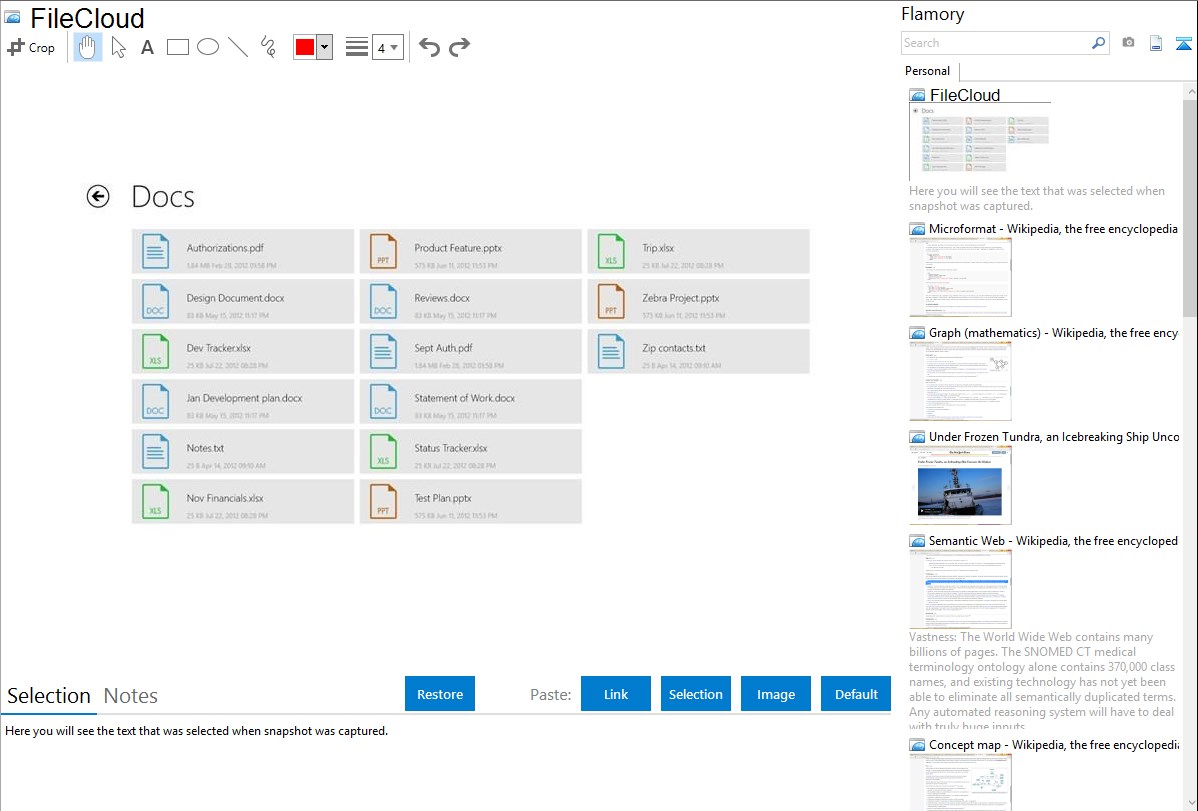Screen dimensions: 1198x811
Task: Click the search magnifier icon
Action: (x=1099, y=43)
